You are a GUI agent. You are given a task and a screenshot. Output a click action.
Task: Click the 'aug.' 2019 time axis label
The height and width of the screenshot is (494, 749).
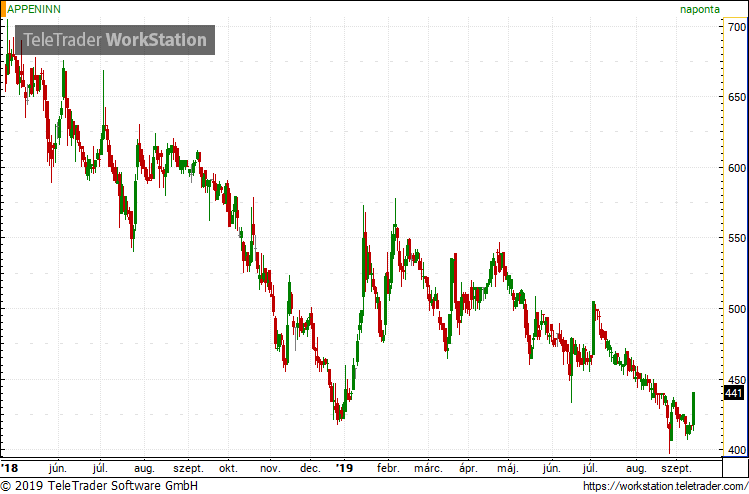pos(636,468)
